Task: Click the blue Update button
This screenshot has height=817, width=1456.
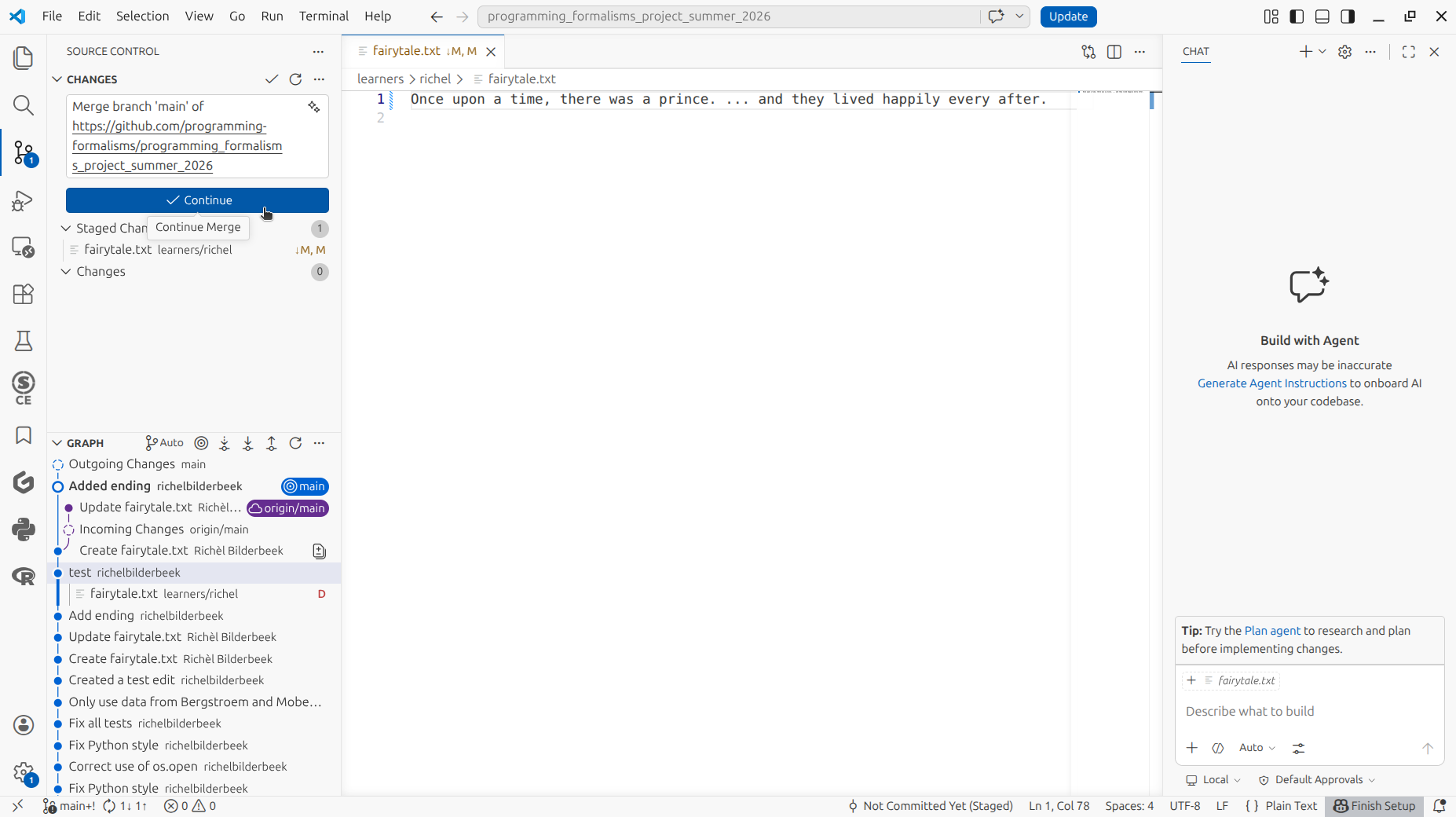Action: click(x=1068, y=16)
